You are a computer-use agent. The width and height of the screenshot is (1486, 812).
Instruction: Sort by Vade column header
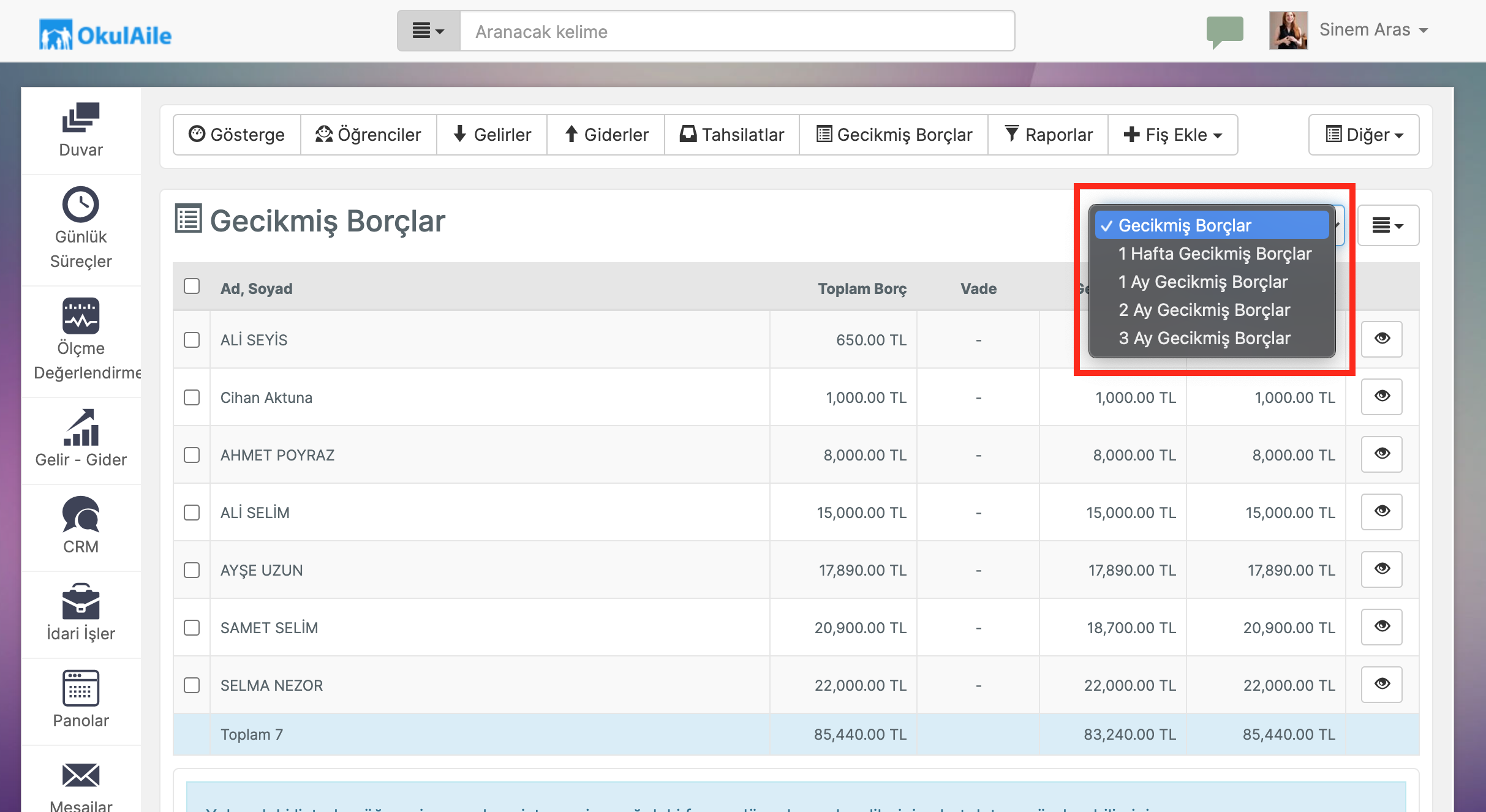[978, 288]
